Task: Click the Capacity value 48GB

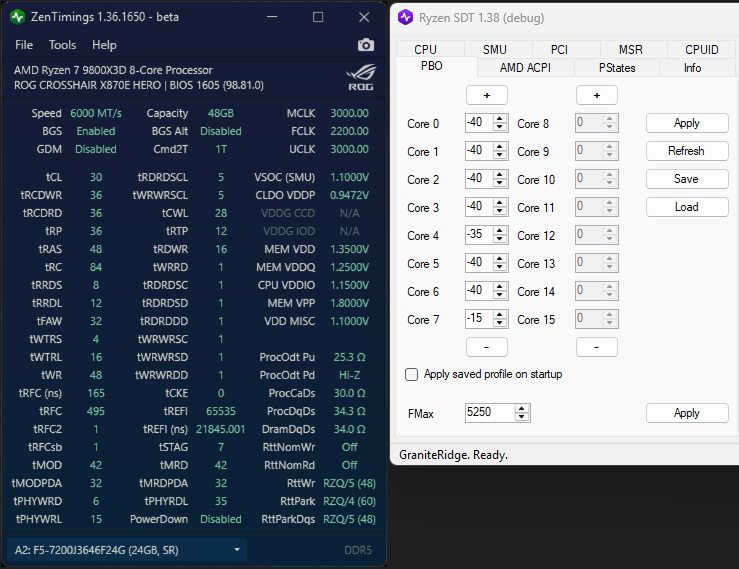Action: [x=221, y=113]
